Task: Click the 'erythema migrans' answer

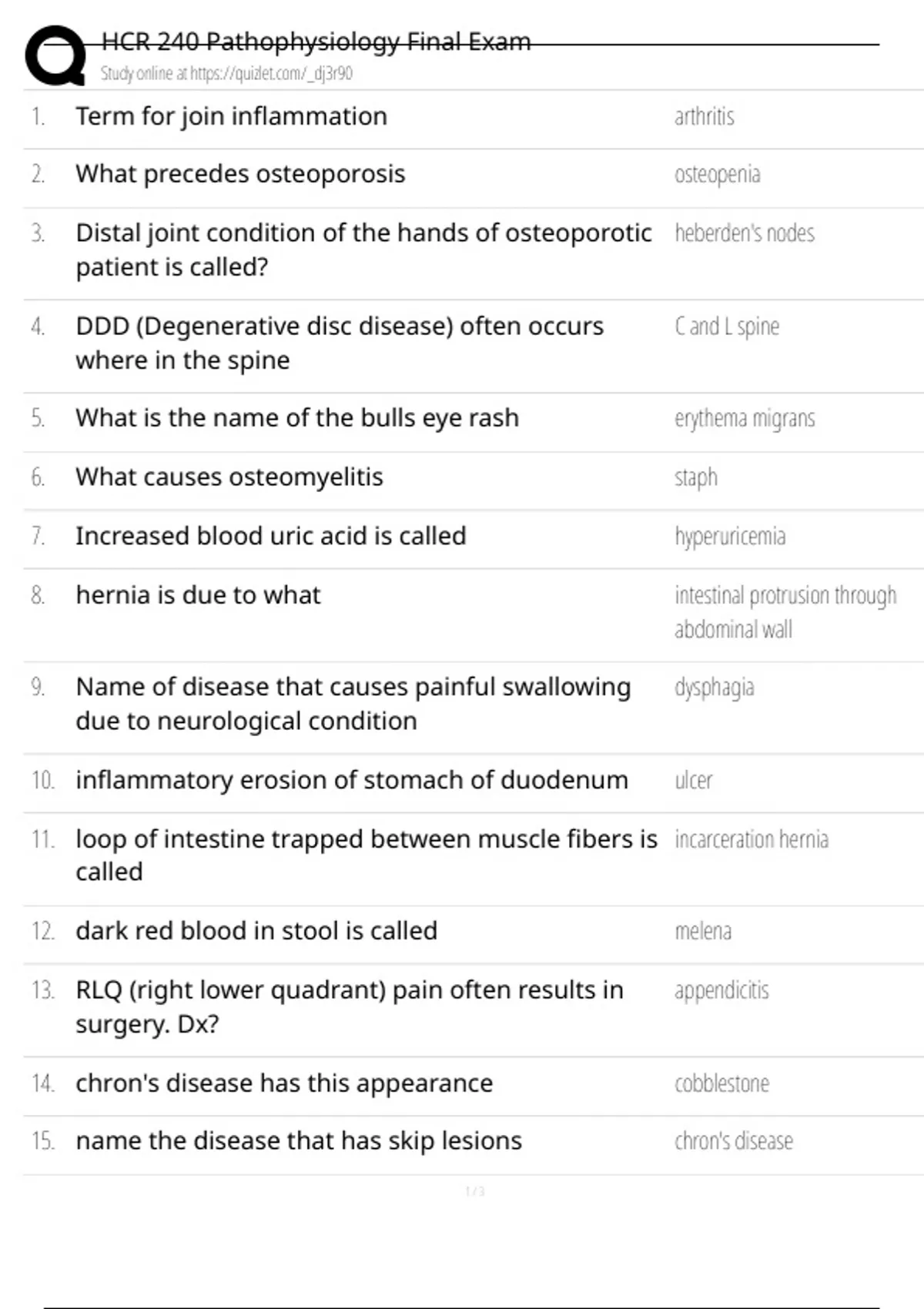Action: (744, 418)
